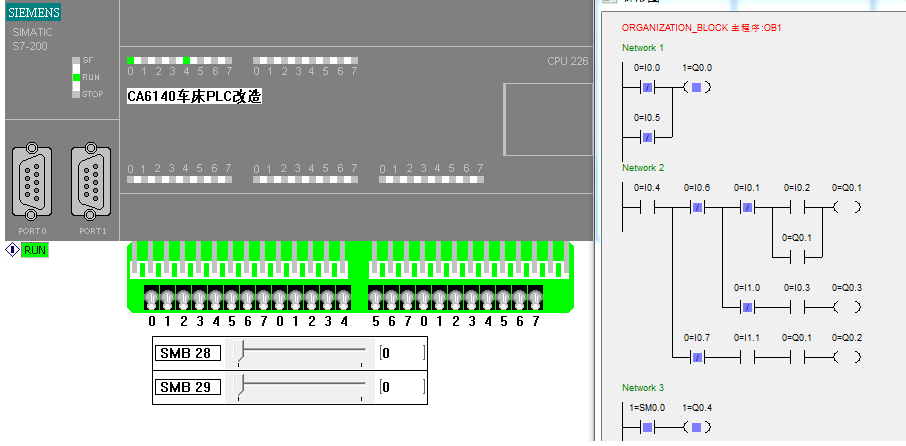Click the Network 1 label
Viewport: 906px width, 446px height.
(x=643, y=48)
